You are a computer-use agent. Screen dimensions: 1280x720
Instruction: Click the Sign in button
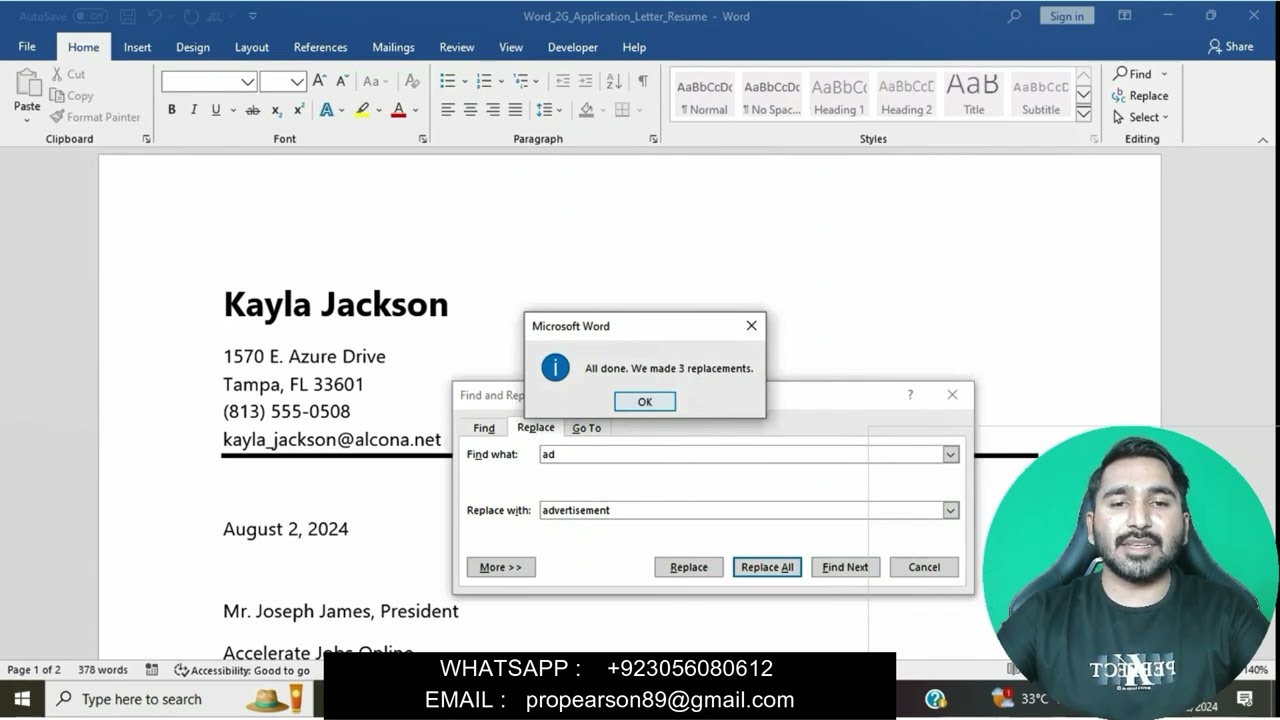tap(1067, 16)
